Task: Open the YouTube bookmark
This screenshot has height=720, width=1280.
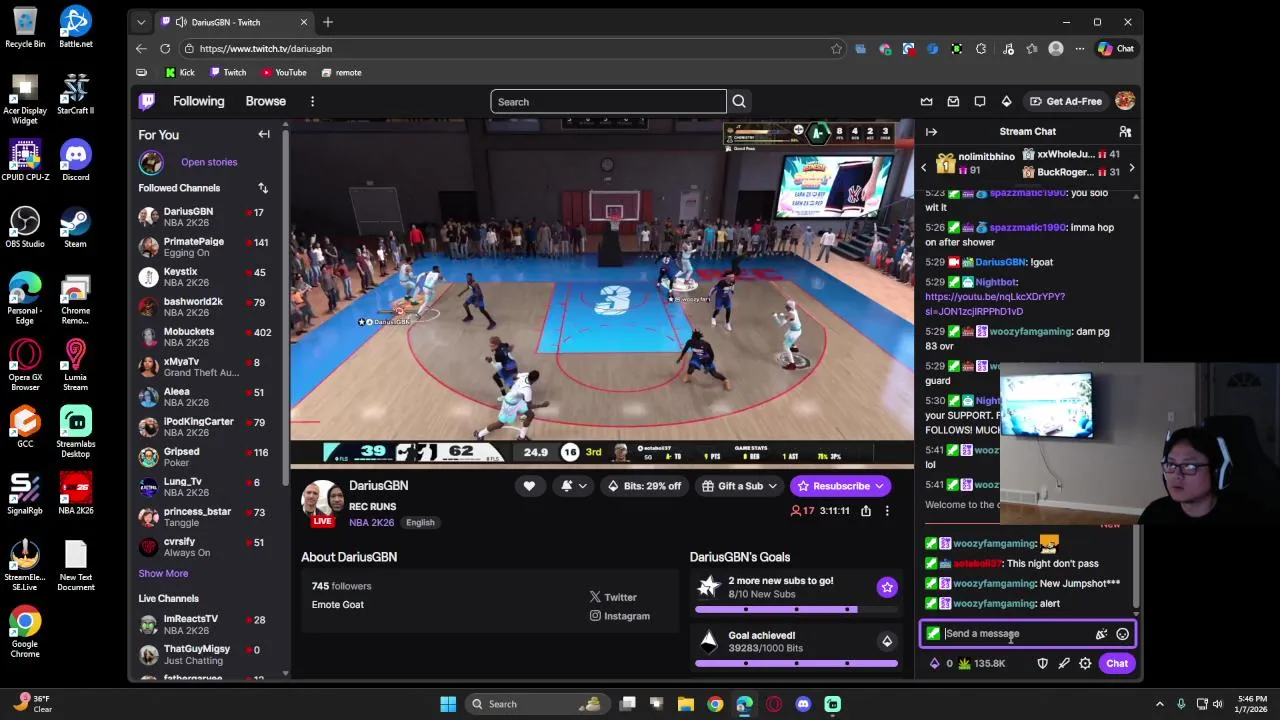Action: tap(284, 72)
